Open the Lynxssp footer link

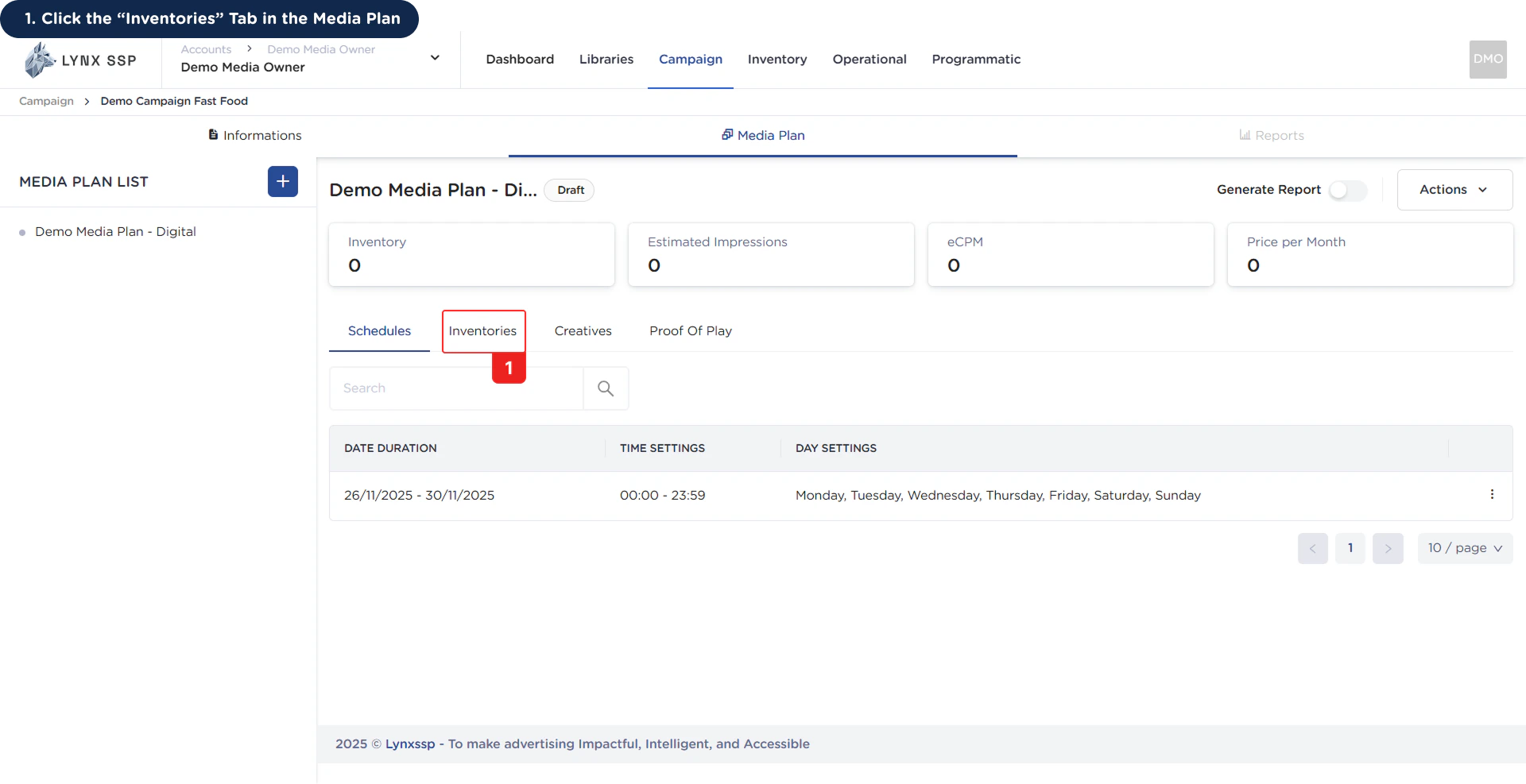click(x=410, y=744)
